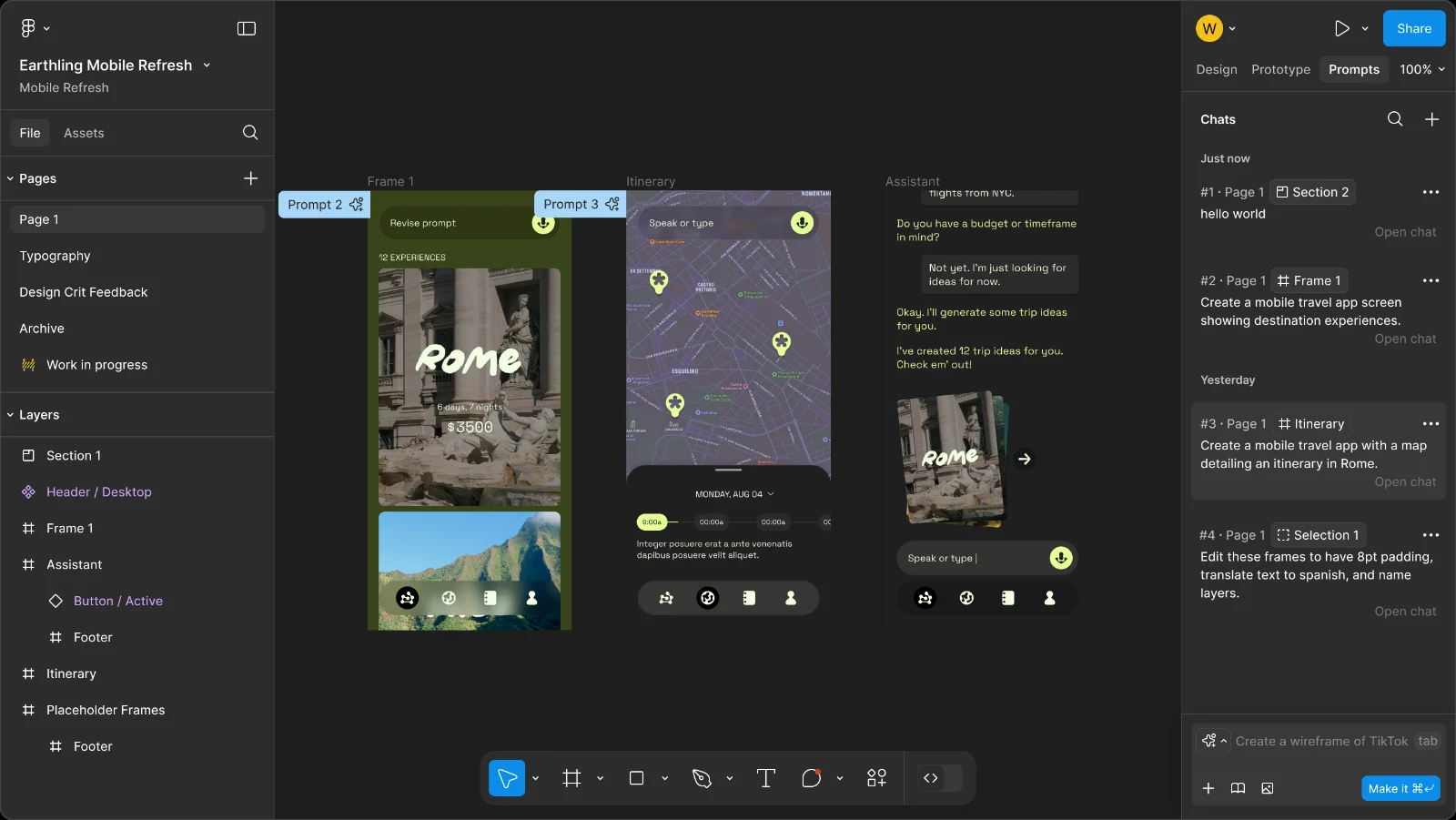Click the Prompt 3 tag on canvas
The height and width of the screenshot is (820, 1456).
581,205
